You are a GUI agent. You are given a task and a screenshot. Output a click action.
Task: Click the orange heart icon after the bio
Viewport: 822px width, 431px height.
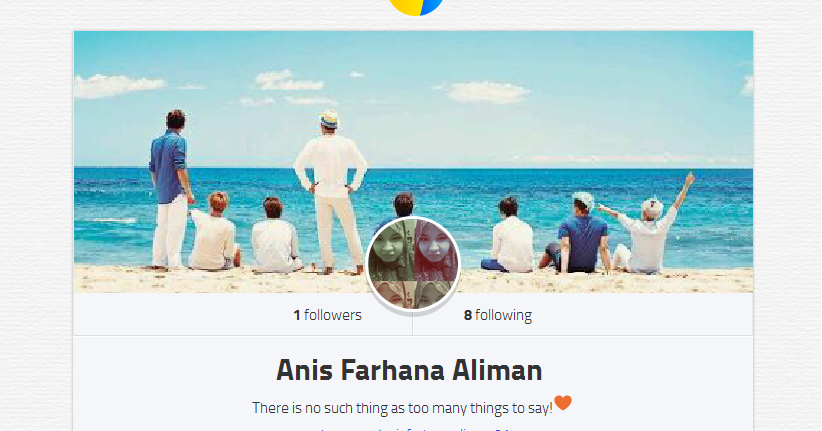(563, 403)
